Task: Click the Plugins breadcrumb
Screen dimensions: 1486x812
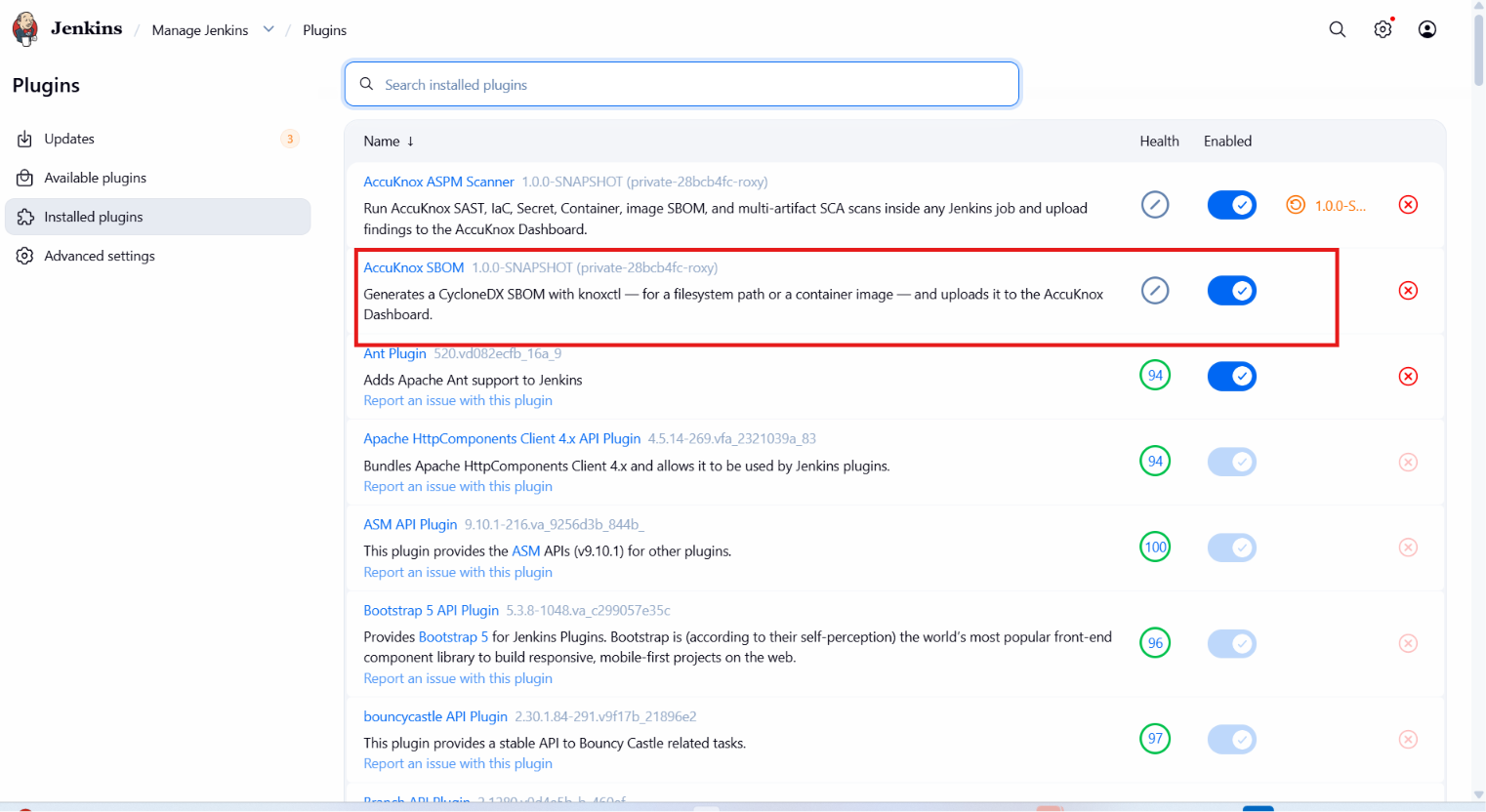Action: [324, 30]
